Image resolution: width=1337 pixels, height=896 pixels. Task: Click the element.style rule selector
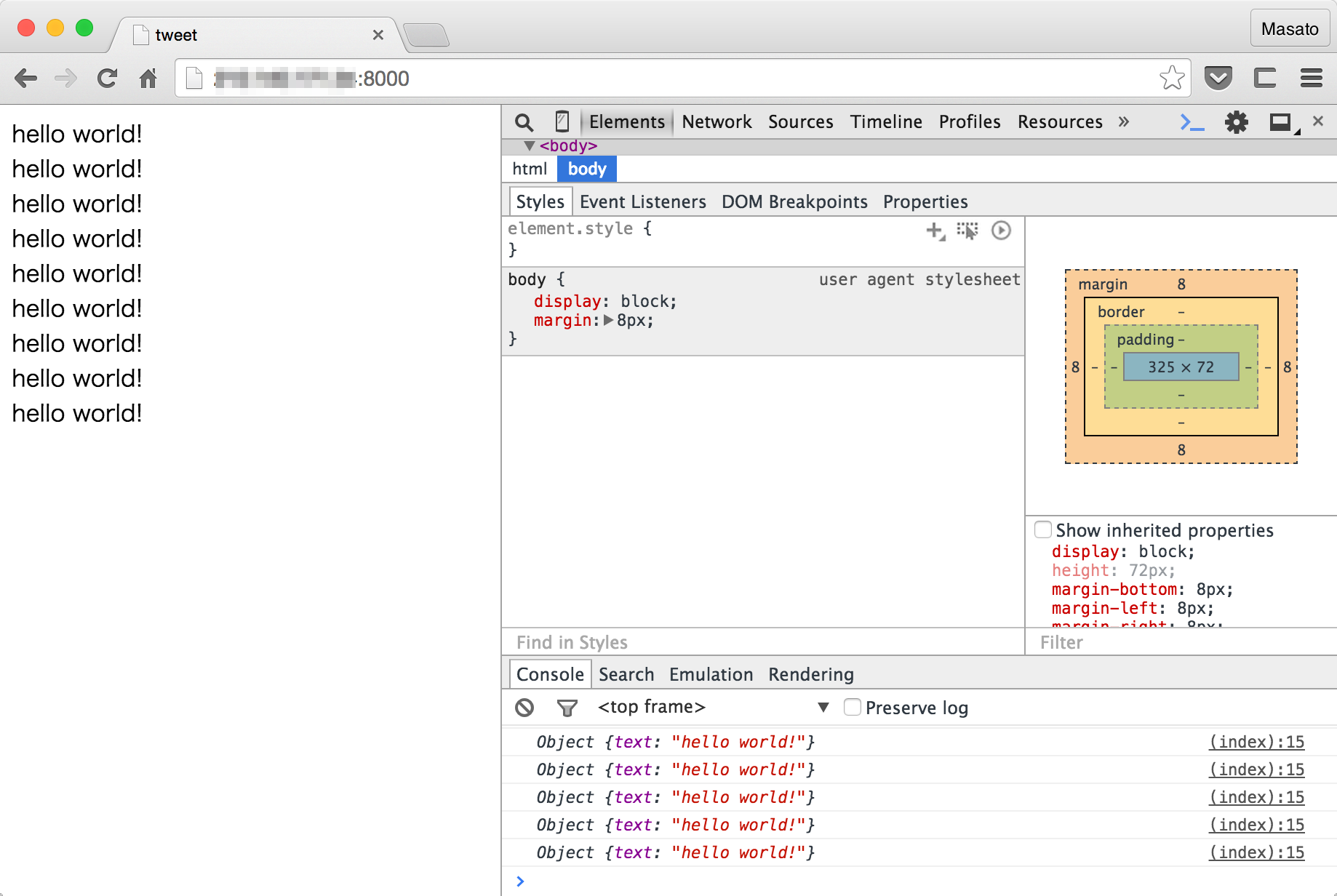[570, 228]
